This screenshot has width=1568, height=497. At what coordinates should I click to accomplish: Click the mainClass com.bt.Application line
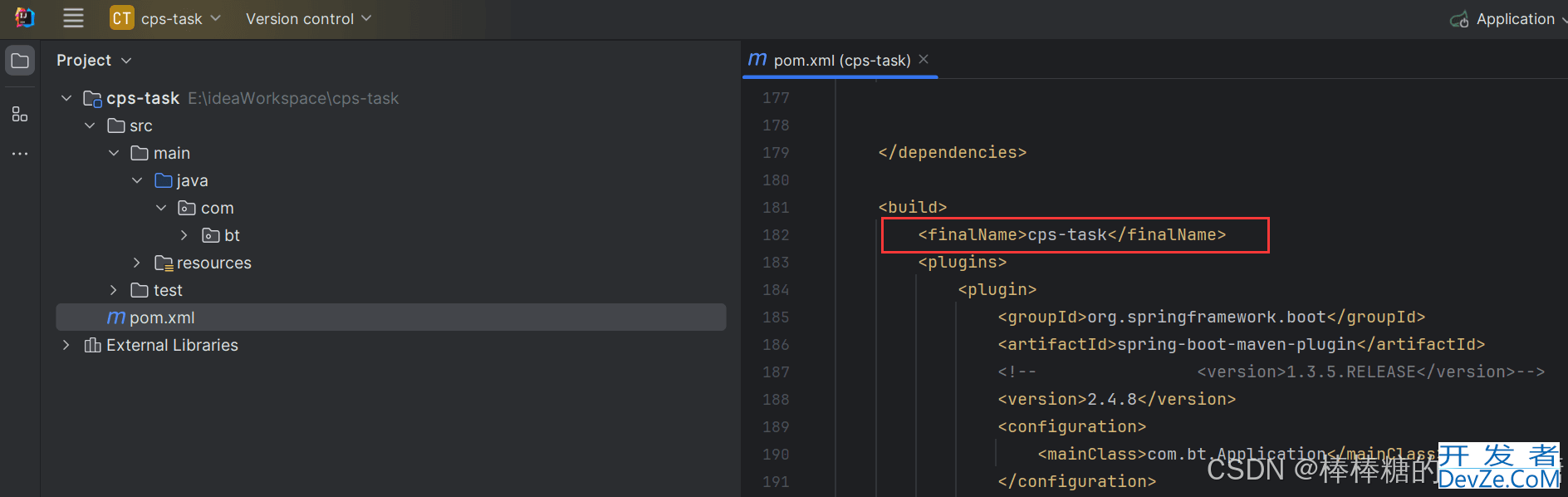(x=1237, y=455)
